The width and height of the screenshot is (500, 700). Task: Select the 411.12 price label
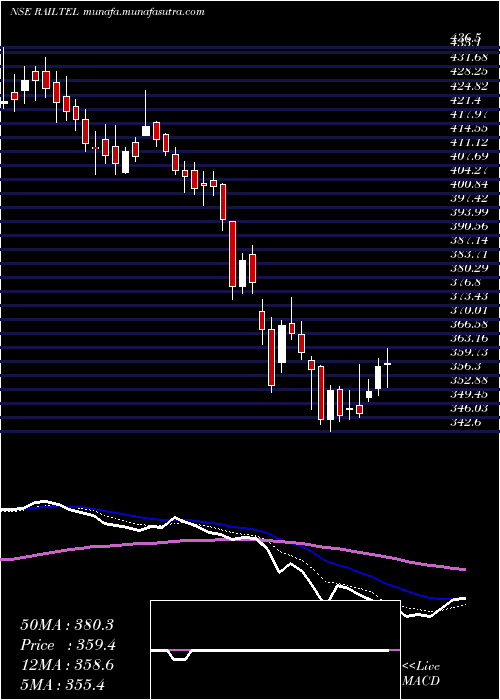[x=471, y=142]
